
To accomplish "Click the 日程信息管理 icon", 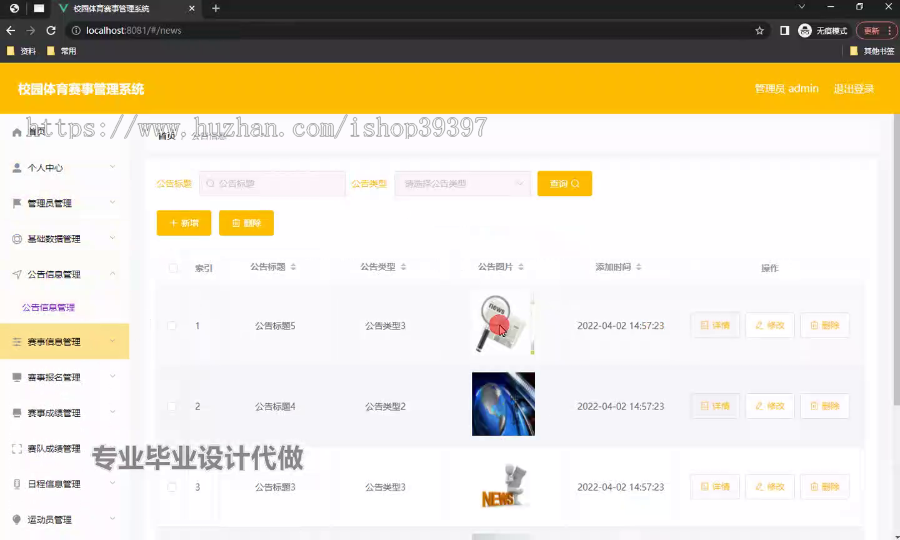I will point(17,484).
